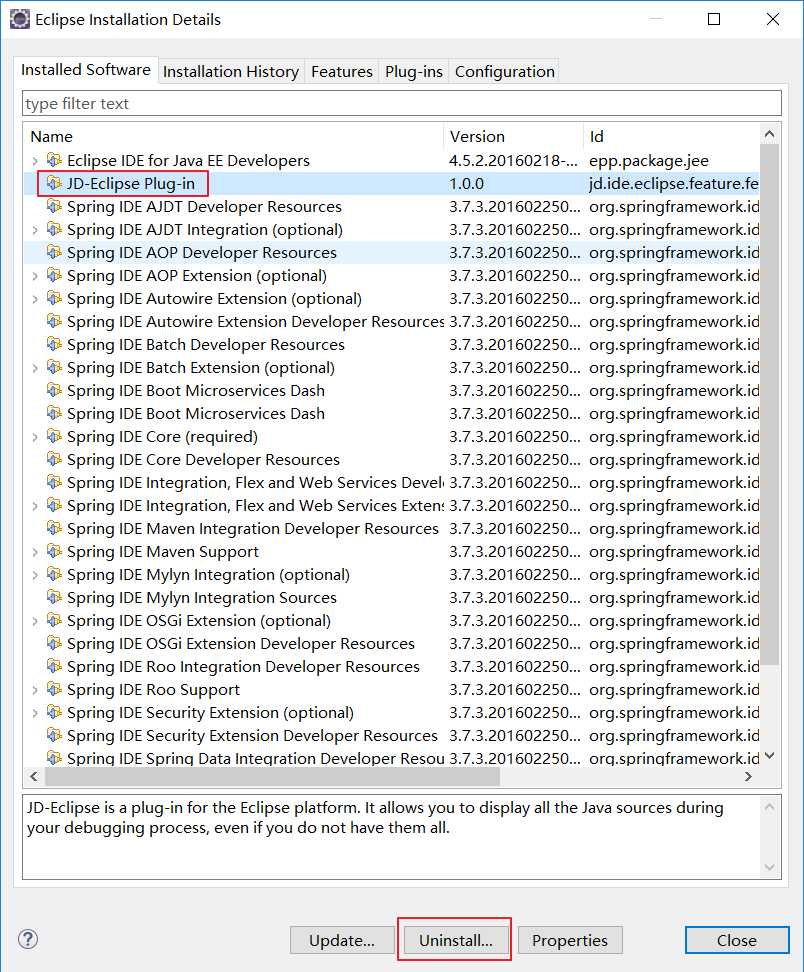
Task: Open the Installation History tab
Action: tap(231, 72)
